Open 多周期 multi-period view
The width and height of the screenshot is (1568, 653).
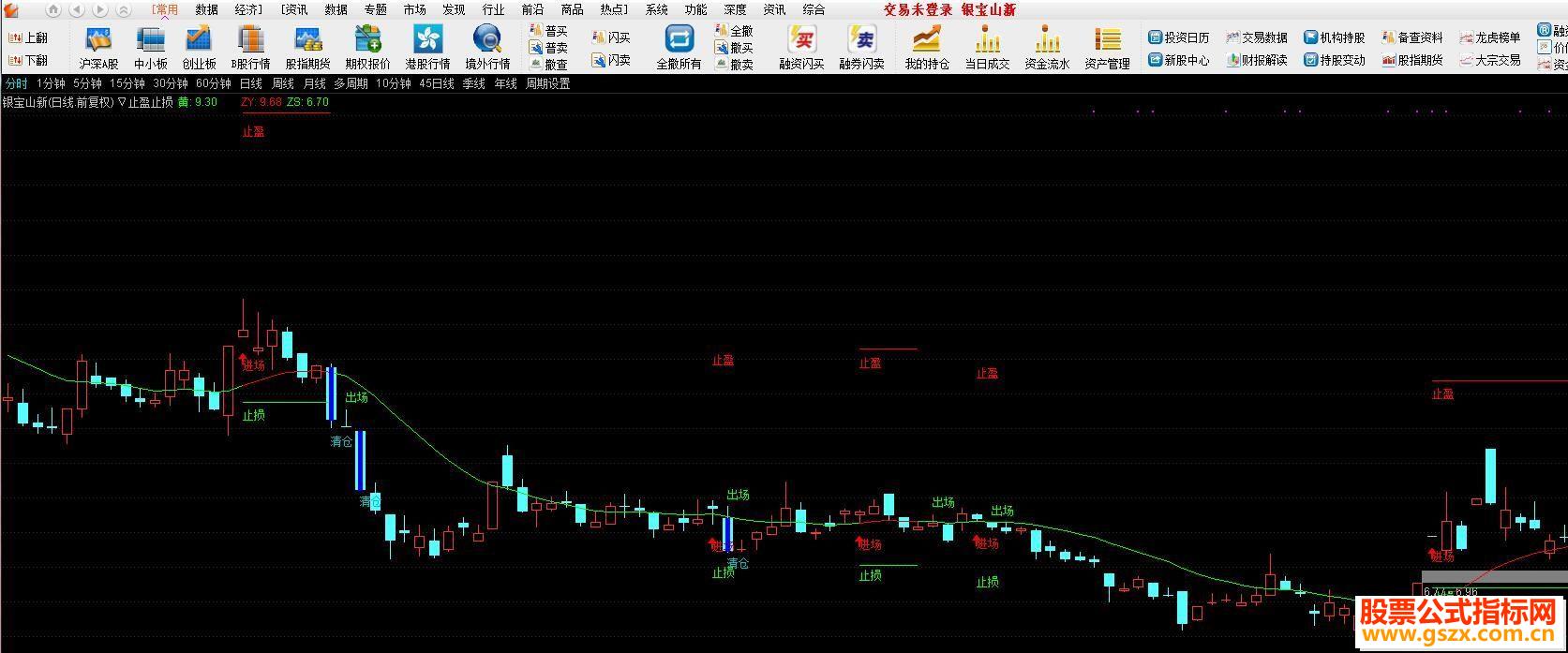coord(351,83)
